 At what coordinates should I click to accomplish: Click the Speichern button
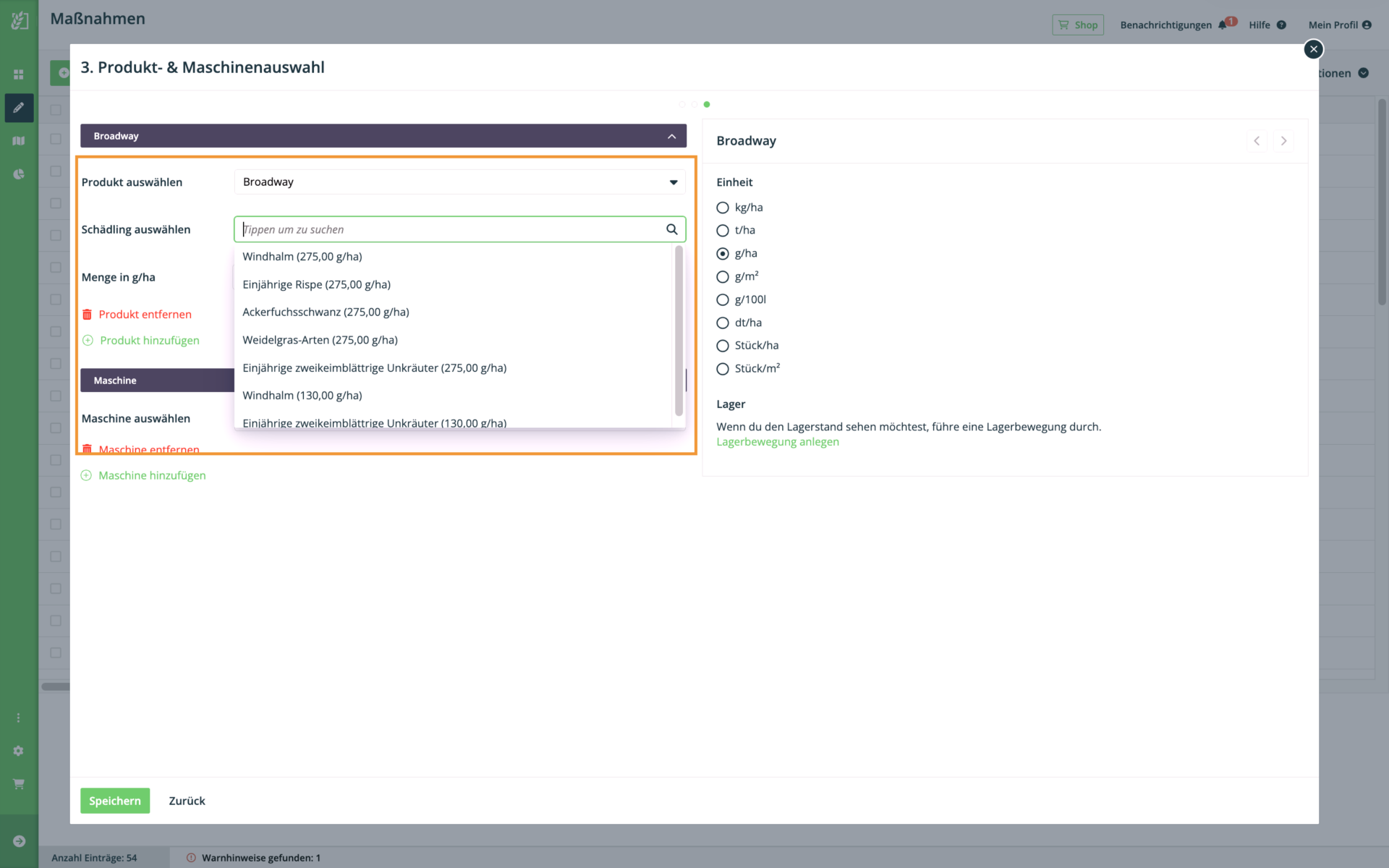pos(115,801)
